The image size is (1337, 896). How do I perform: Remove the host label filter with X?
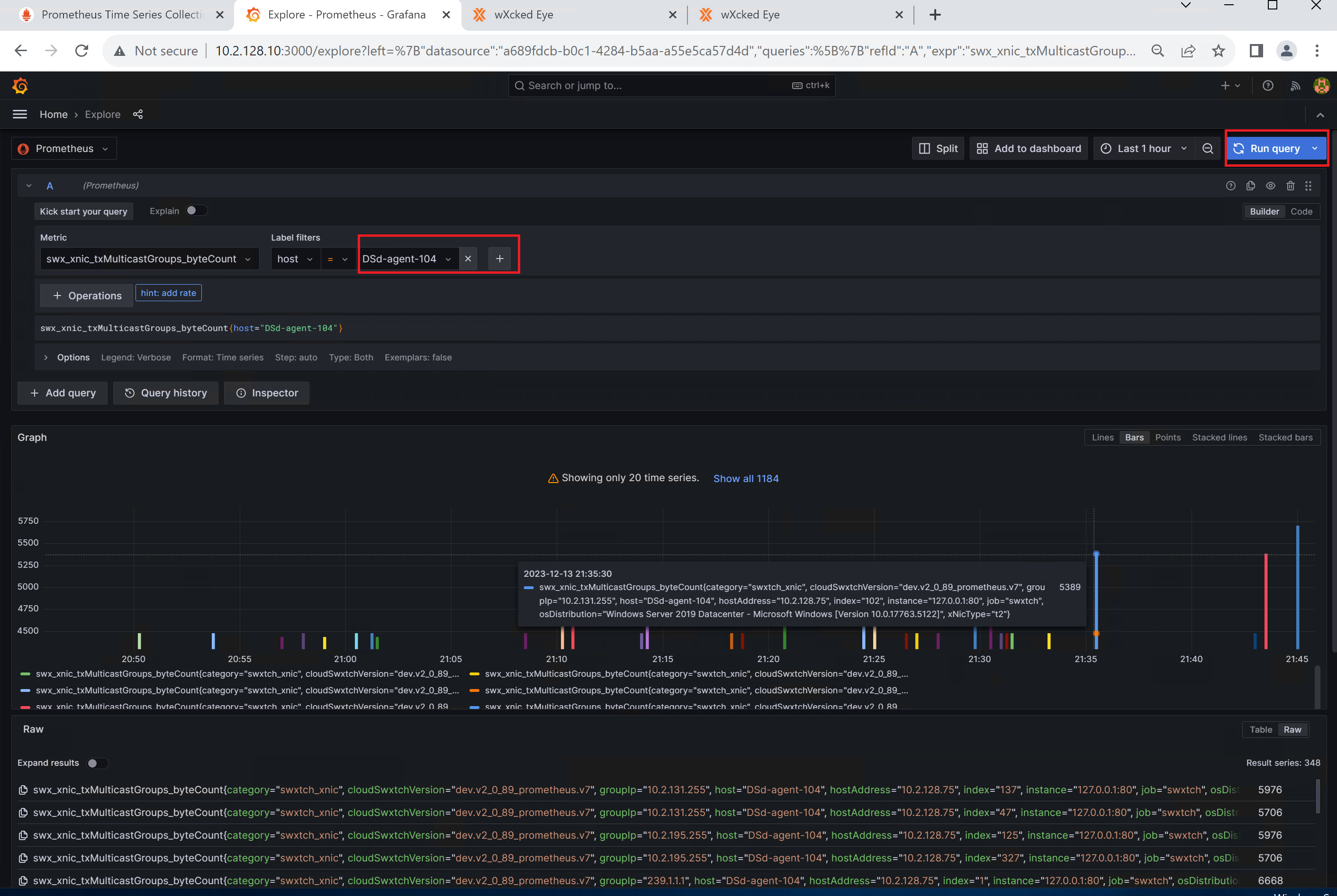(468, 259)
